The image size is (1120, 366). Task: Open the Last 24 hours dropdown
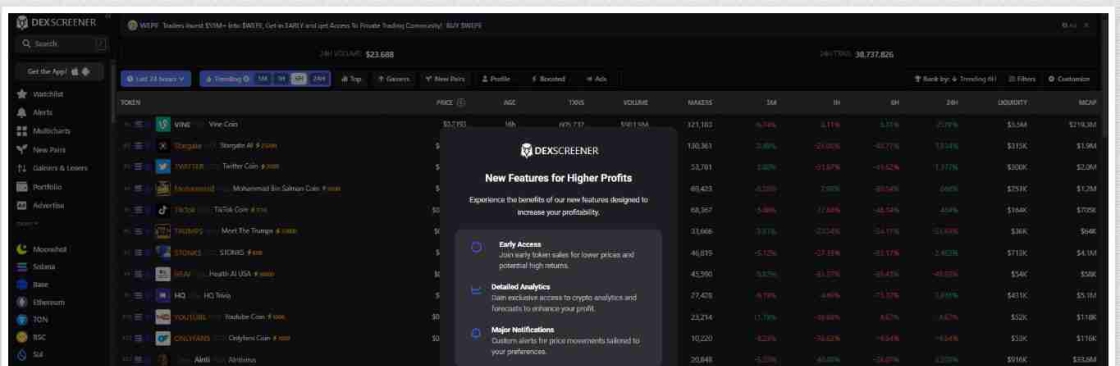pyautogui.click(x=156, y=79)
